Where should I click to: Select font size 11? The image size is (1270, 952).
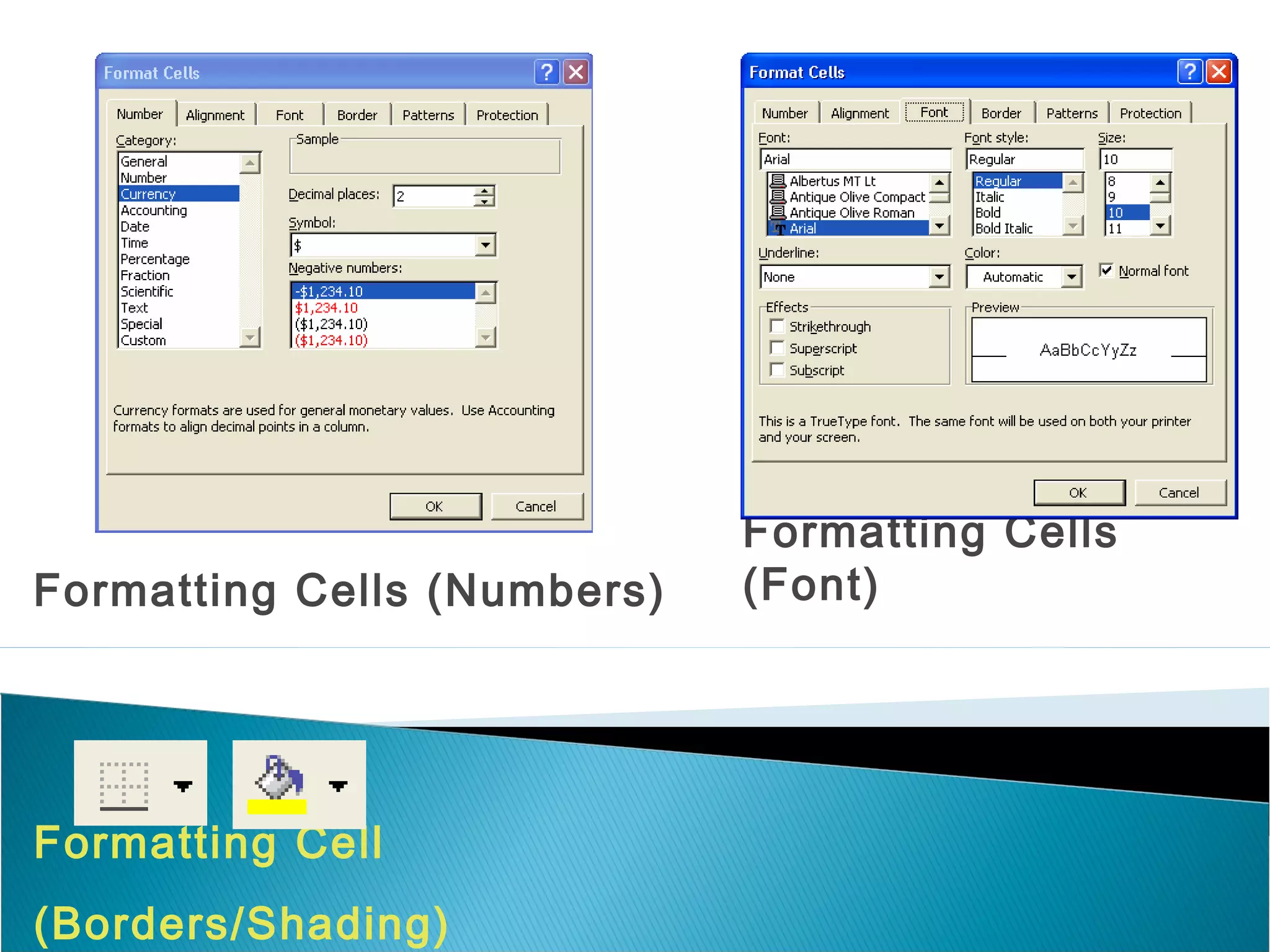1128,228
